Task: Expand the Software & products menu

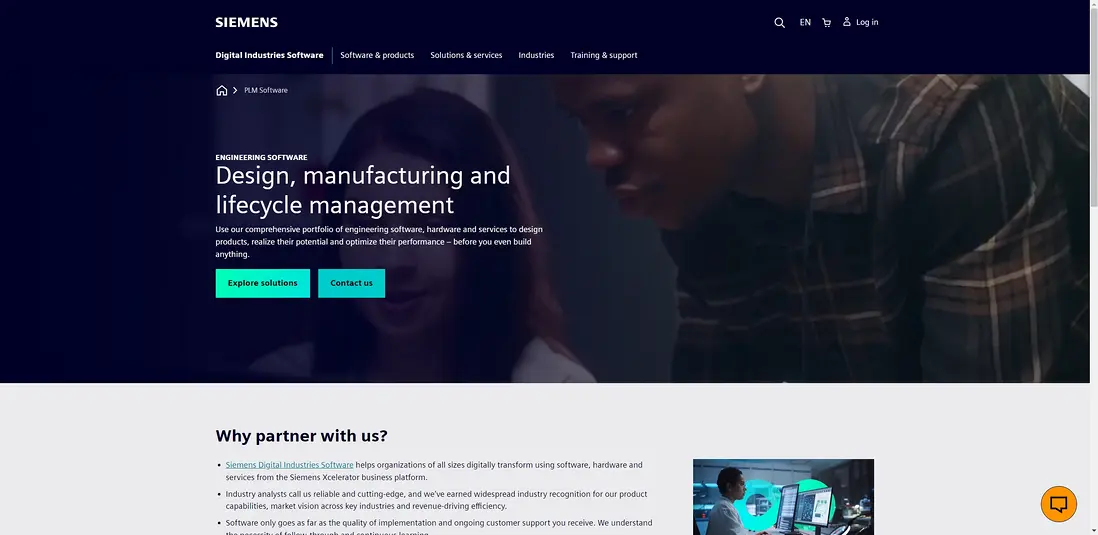Action: point(377,55)
